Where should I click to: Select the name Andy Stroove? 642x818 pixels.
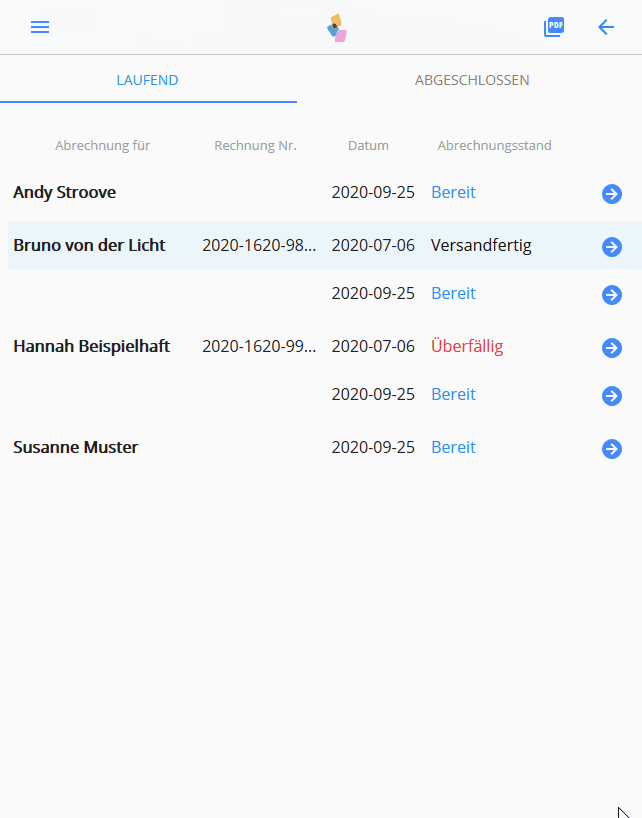pyautogui.click(x=64, y=192)
